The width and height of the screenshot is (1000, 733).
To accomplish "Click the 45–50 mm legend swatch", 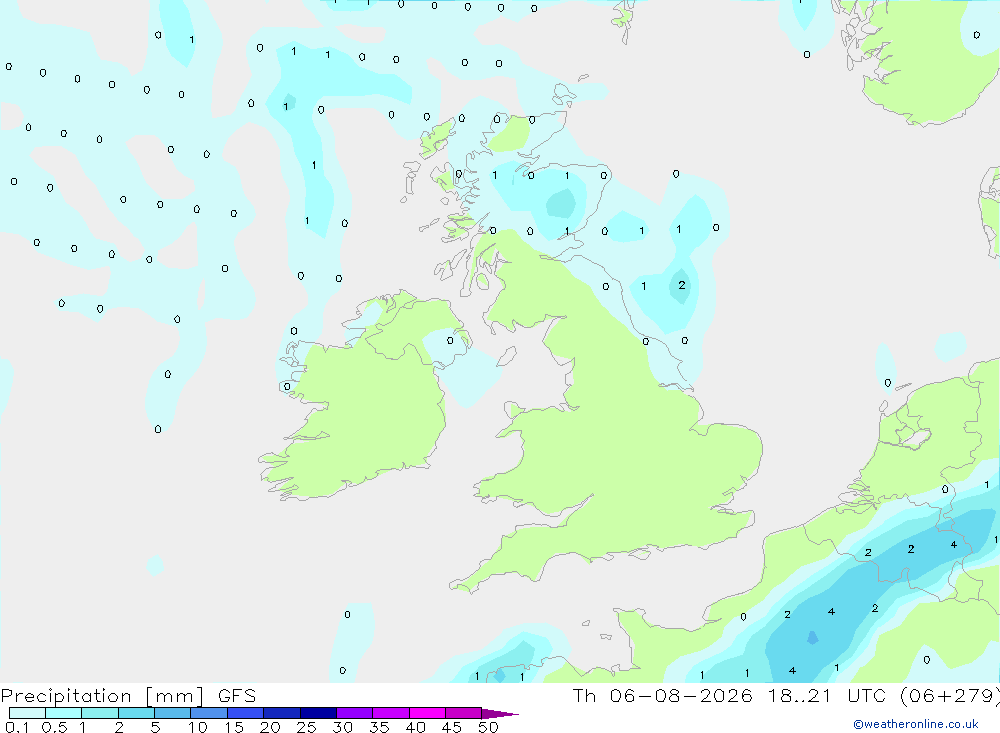I will (464, 713).
